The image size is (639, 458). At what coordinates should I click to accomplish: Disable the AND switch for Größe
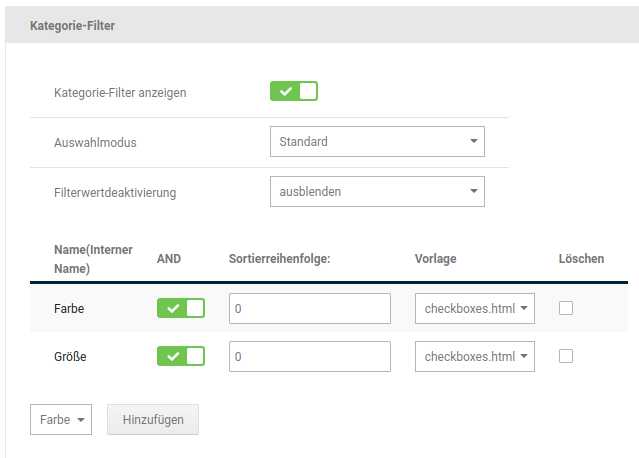click(x=181, y=356)
